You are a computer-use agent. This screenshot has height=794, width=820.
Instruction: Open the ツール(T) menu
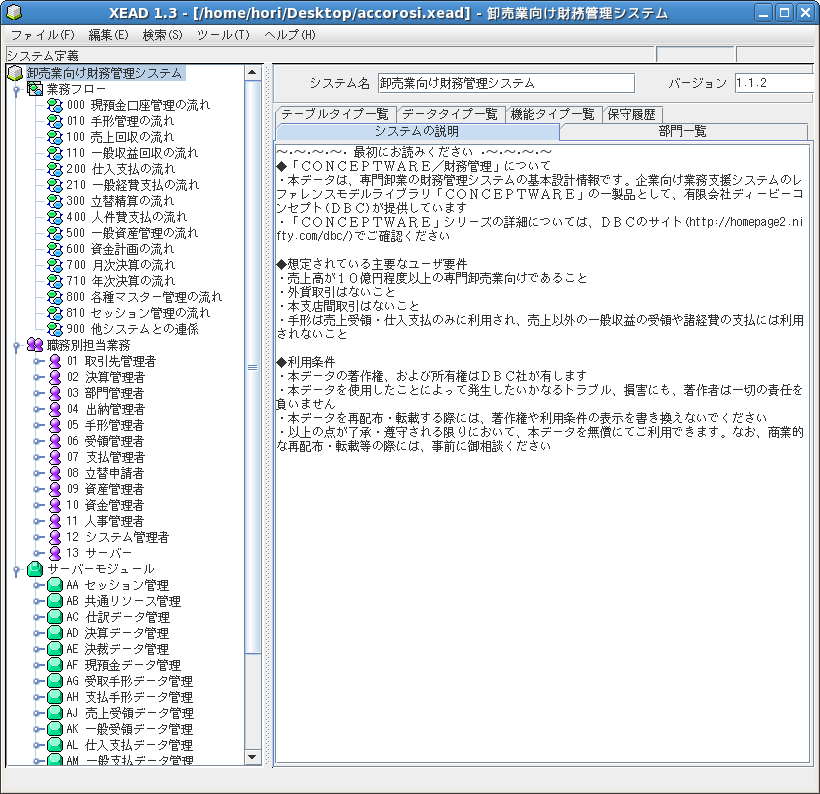coord(223,35)
